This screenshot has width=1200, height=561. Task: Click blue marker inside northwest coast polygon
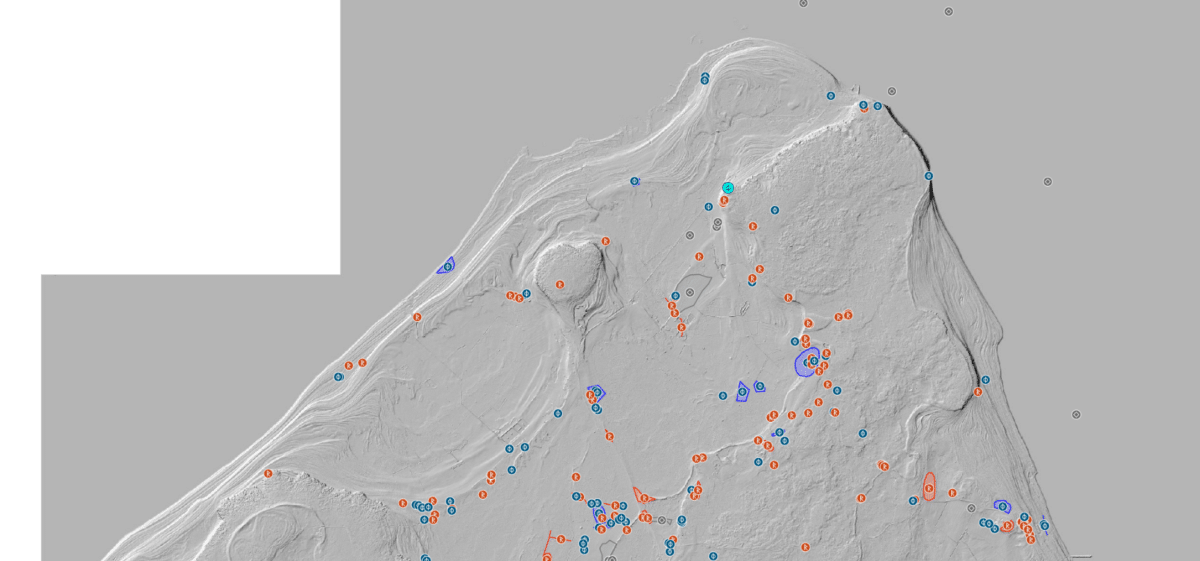click(447, 266)
